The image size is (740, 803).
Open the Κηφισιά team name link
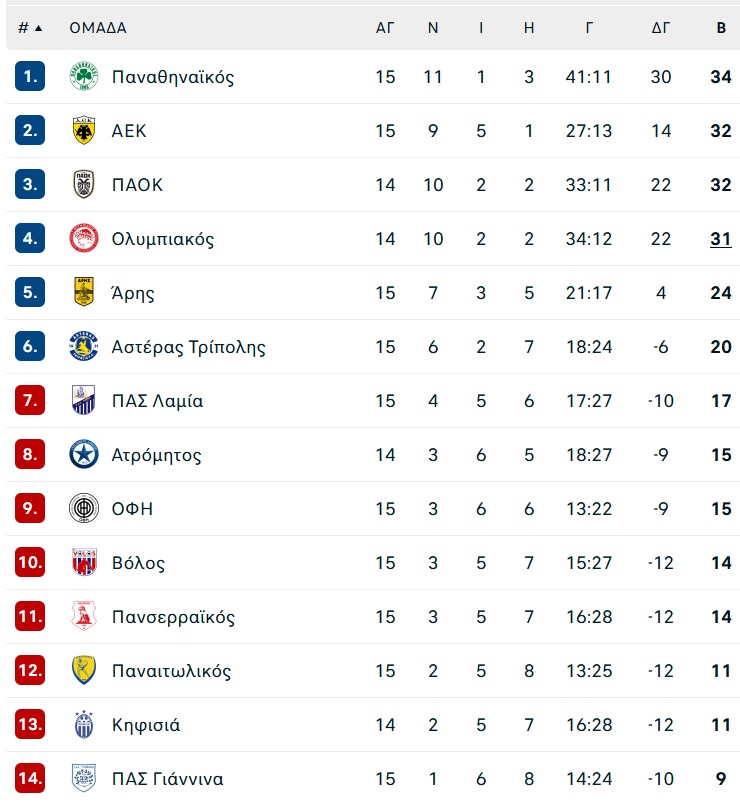point(146,725)
